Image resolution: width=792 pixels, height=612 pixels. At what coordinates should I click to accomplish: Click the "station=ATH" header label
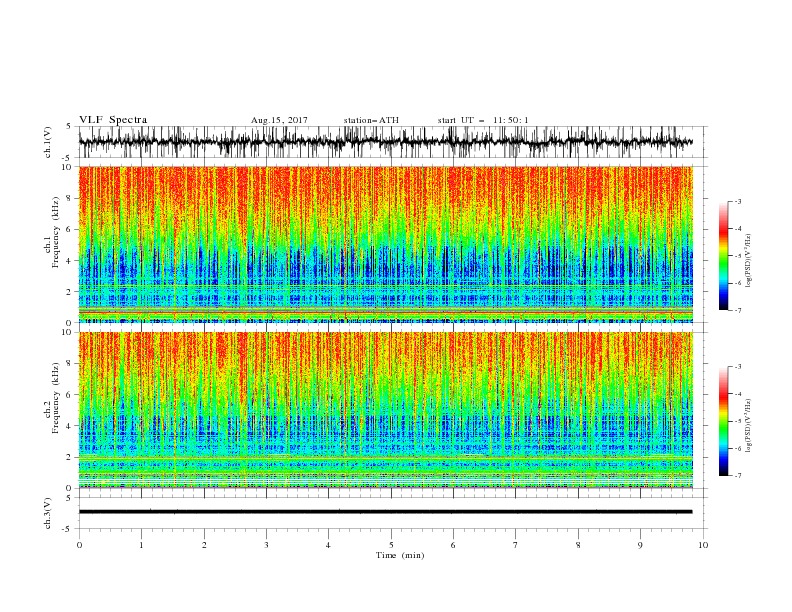[371, 120]
